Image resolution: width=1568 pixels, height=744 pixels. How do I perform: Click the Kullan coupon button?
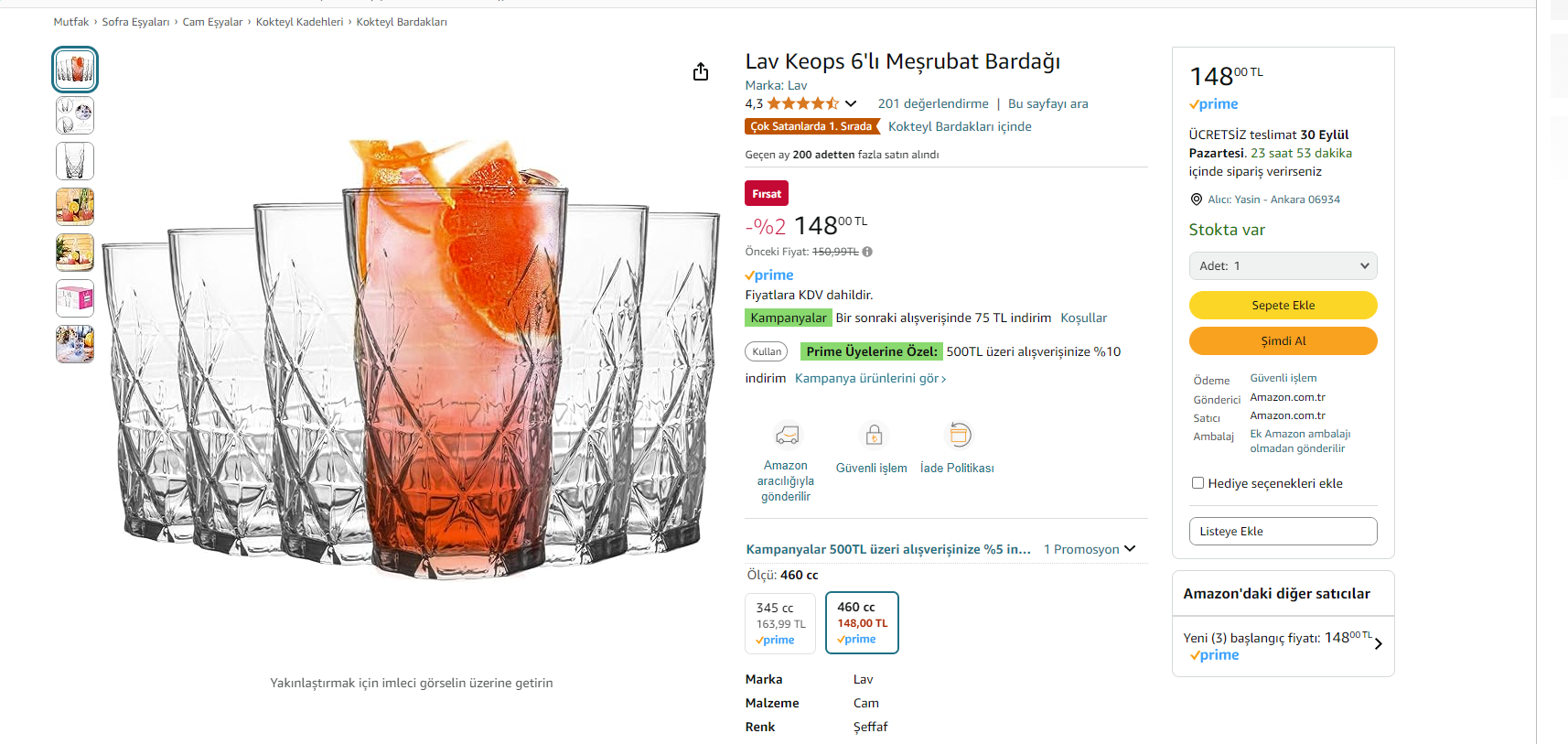(x=767, y=351)
